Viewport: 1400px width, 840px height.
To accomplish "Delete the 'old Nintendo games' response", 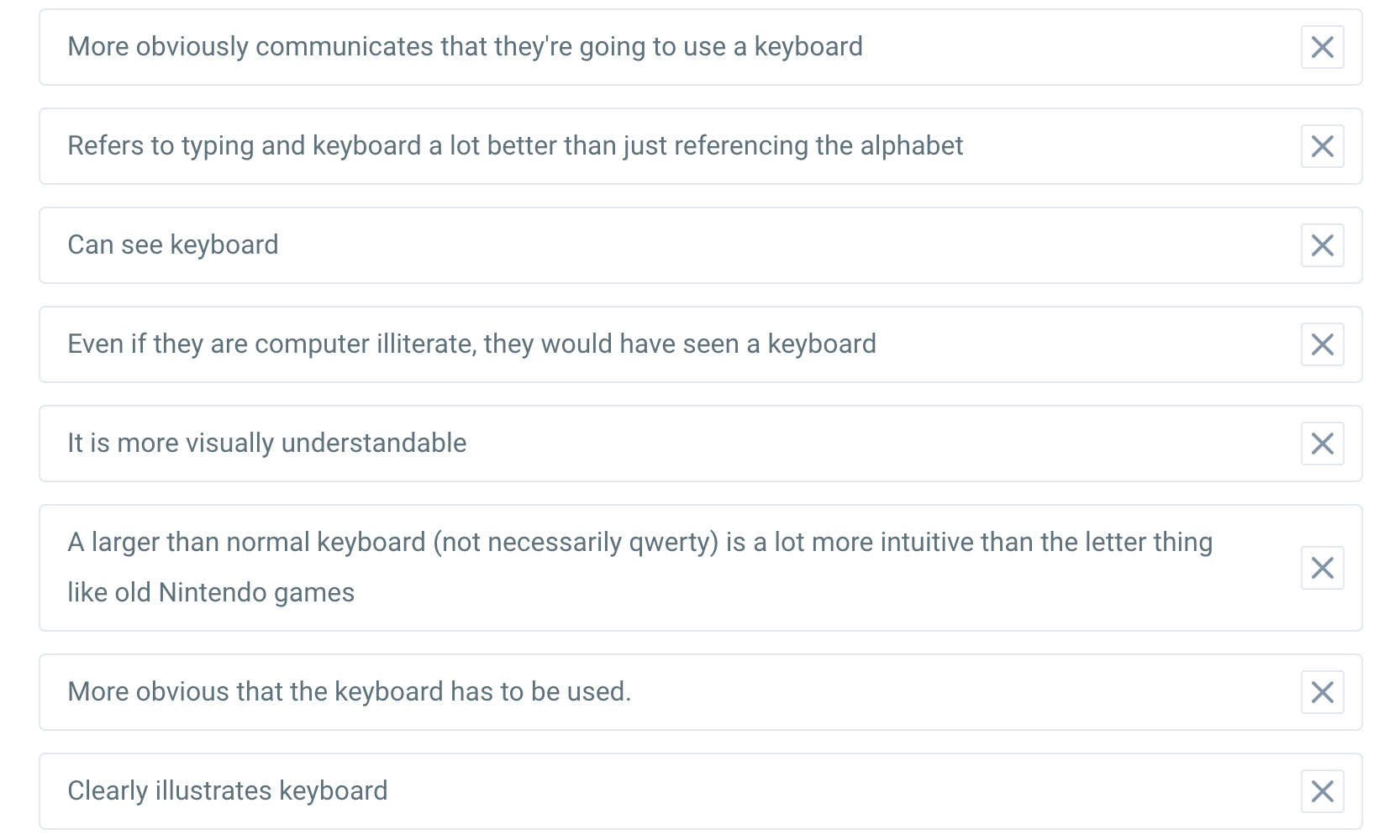I will click(x=1322, y=568).
